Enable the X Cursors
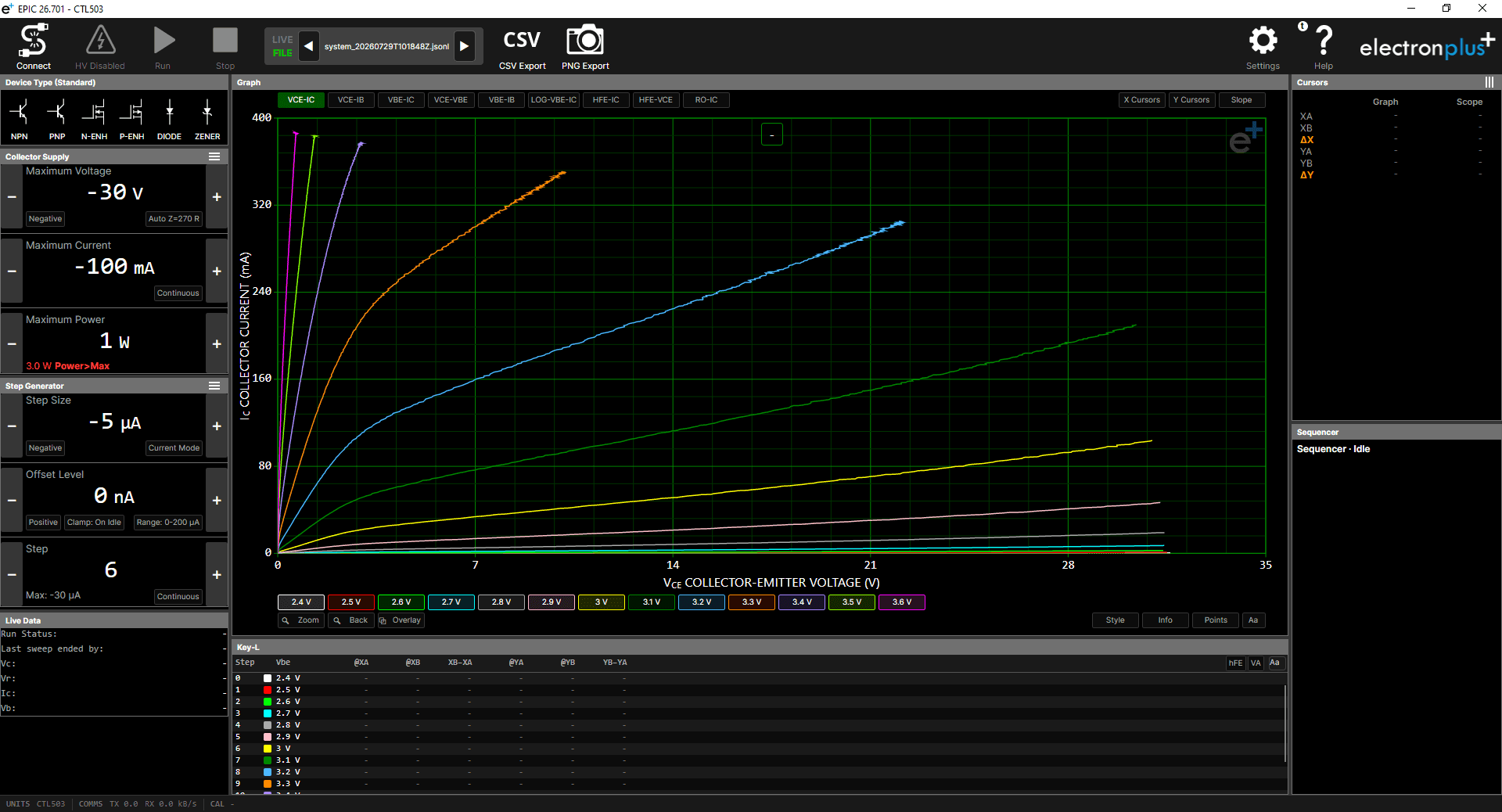The height and width of the screenshot is (812, 1502). click(x=1142, y=100)
